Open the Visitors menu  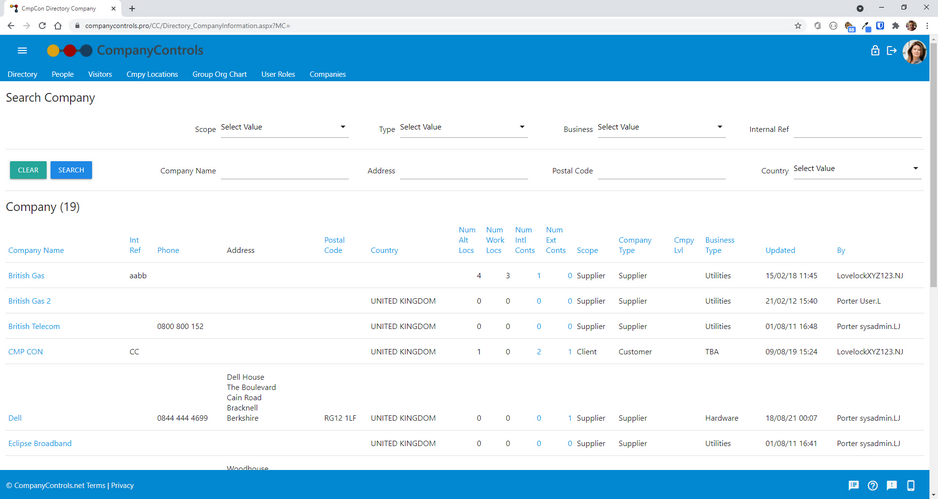coord(100,74)
